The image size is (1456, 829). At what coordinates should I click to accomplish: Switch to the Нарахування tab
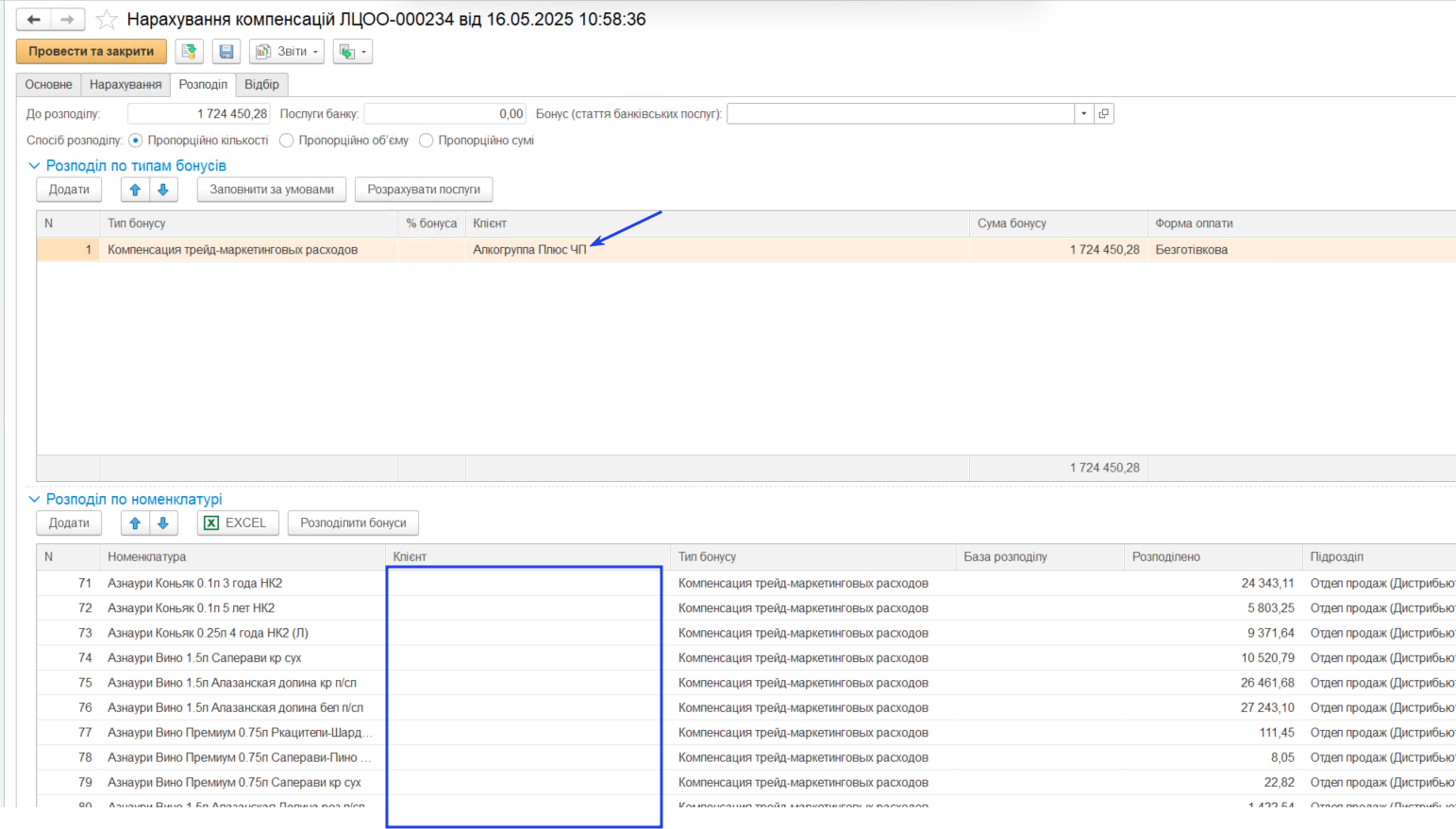tap(126, 84)
